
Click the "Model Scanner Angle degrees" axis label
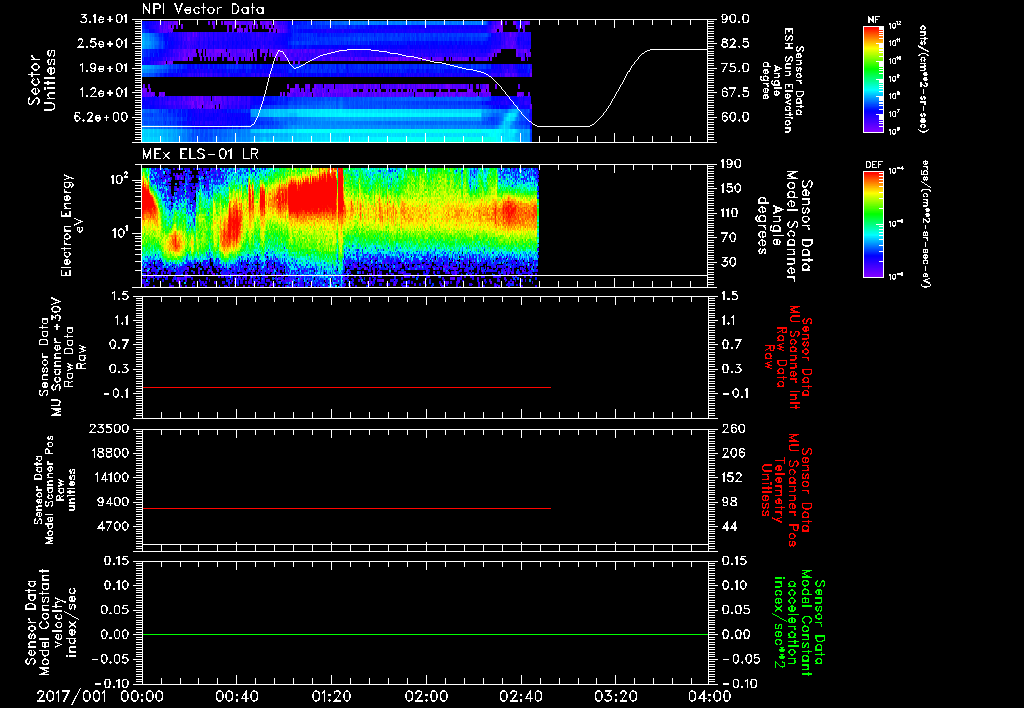784,225
